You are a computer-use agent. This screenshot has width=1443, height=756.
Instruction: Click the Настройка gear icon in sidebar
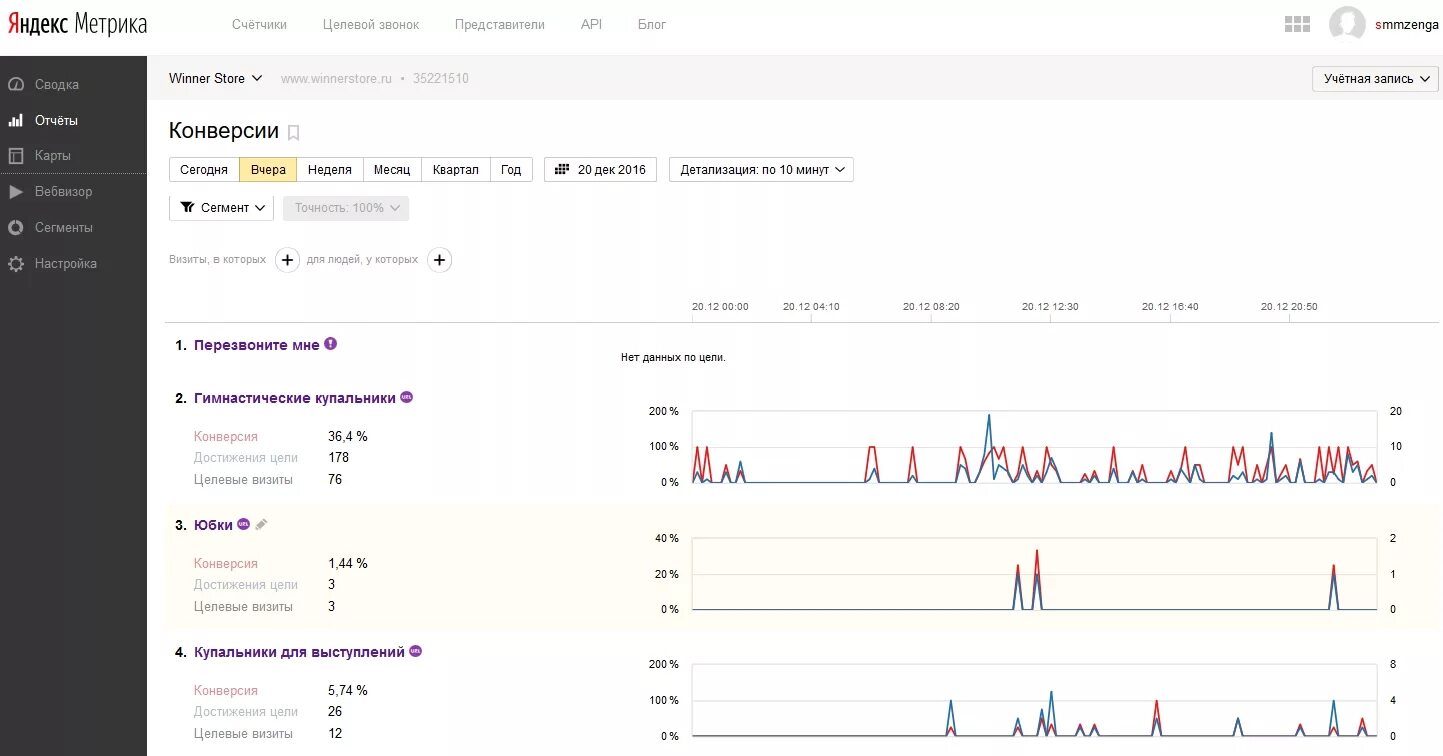[16, 264]
